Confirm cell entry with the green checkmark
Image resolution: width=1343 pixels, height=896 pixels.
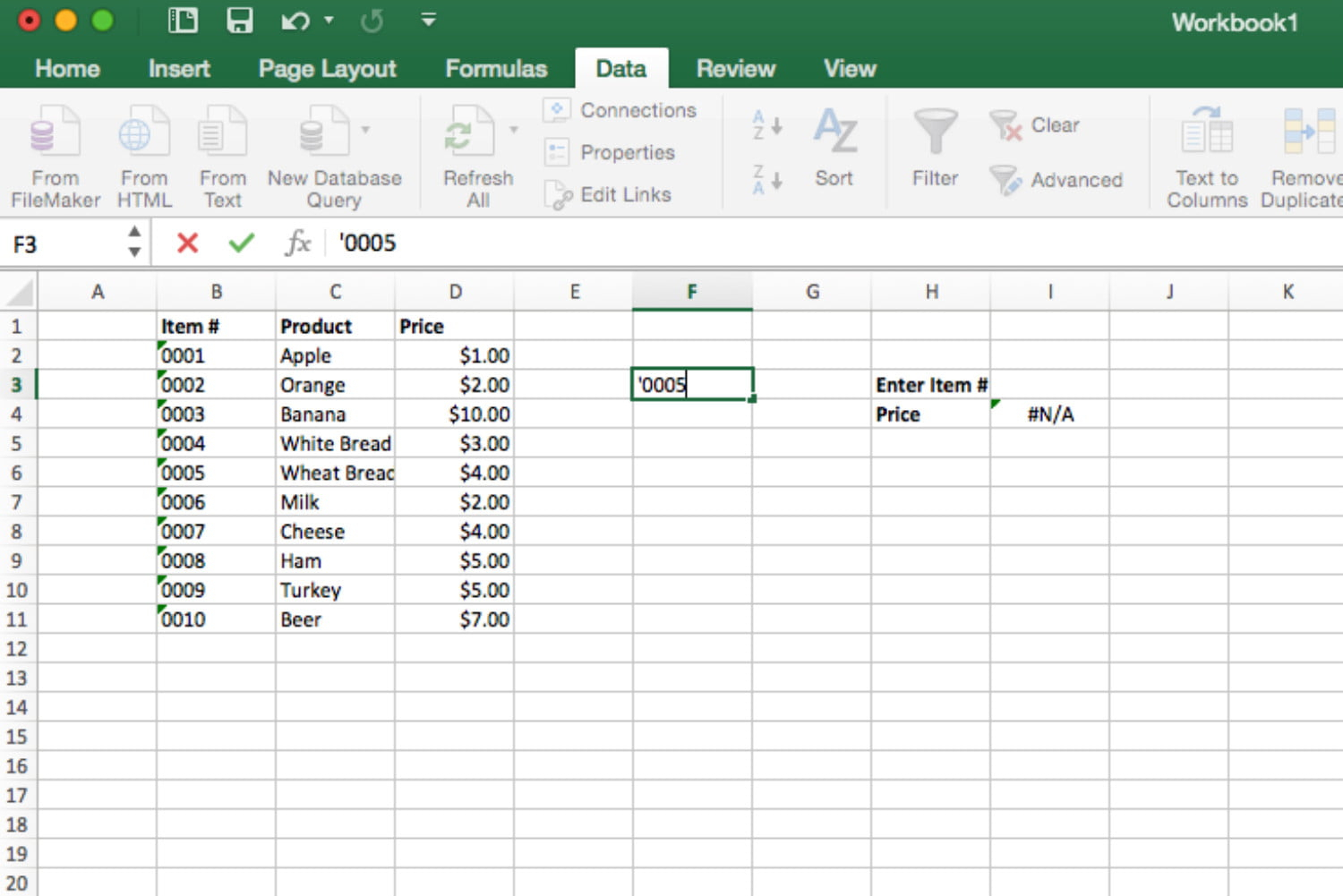click(240, 243)
